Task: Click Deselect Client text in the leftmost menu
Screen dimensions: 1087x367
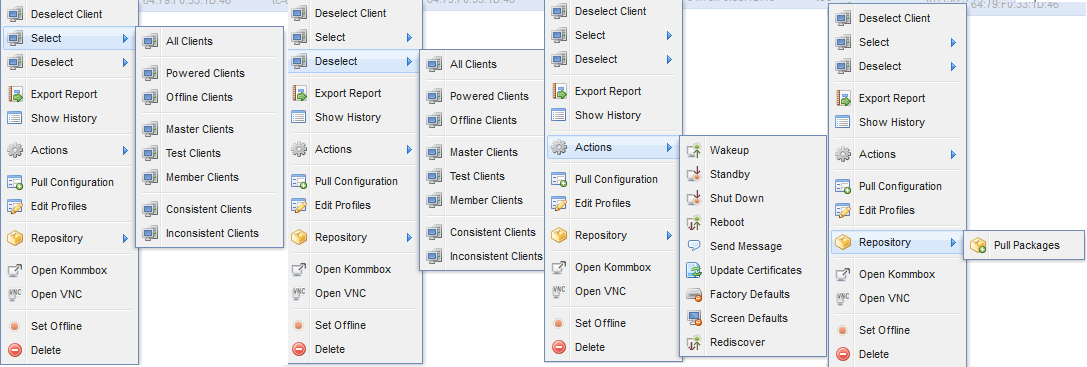Action: 67,15
